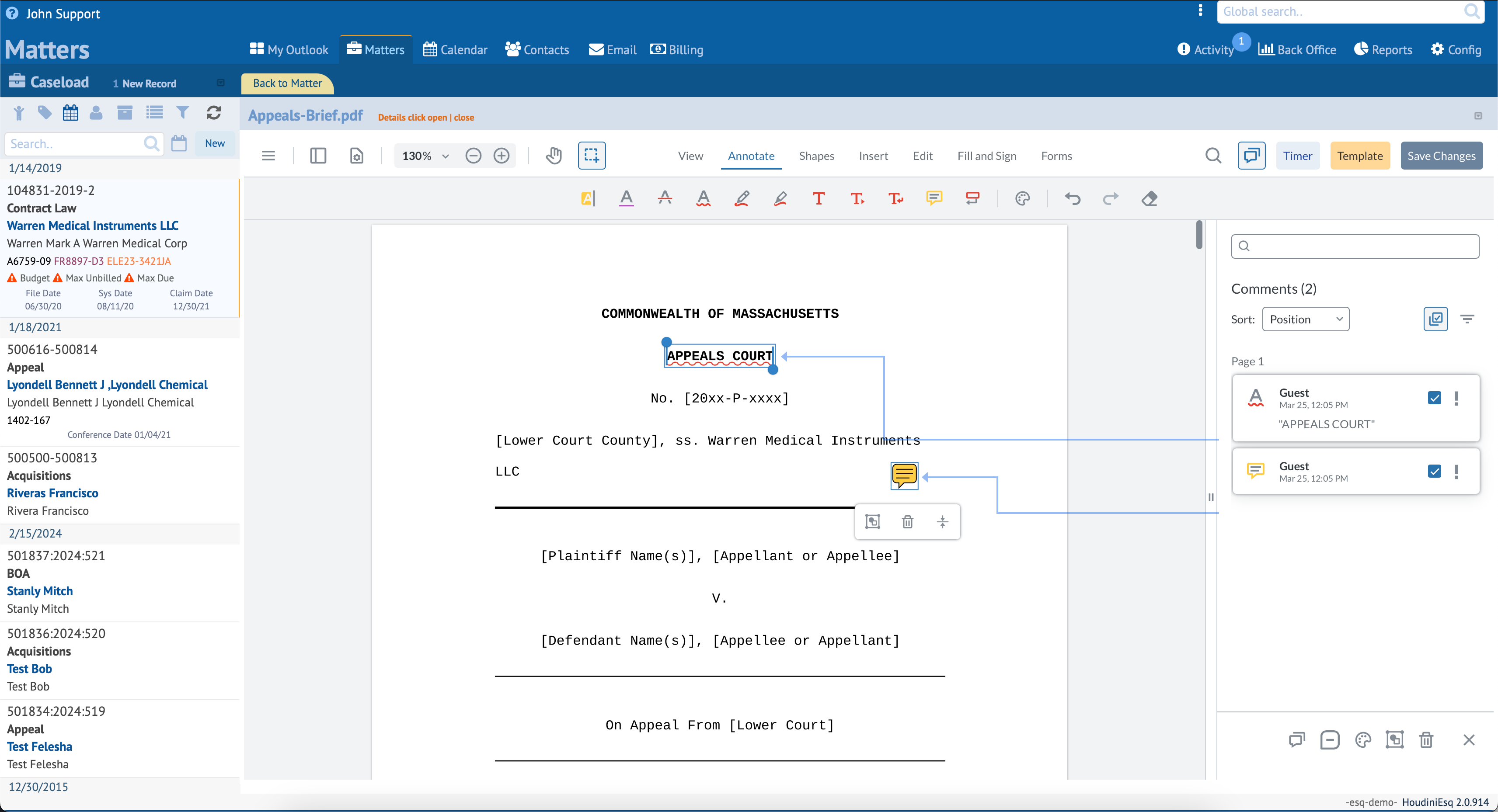
Task: Click Back to Matter button
Action: [287, 83]
